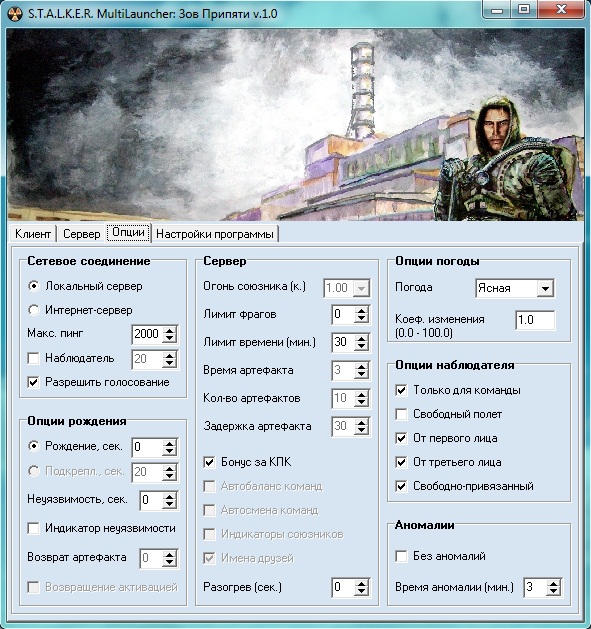Switch to the Клиент tab
Image resolution: width=591 pixels, height=629 pixels.
[33, 233]
